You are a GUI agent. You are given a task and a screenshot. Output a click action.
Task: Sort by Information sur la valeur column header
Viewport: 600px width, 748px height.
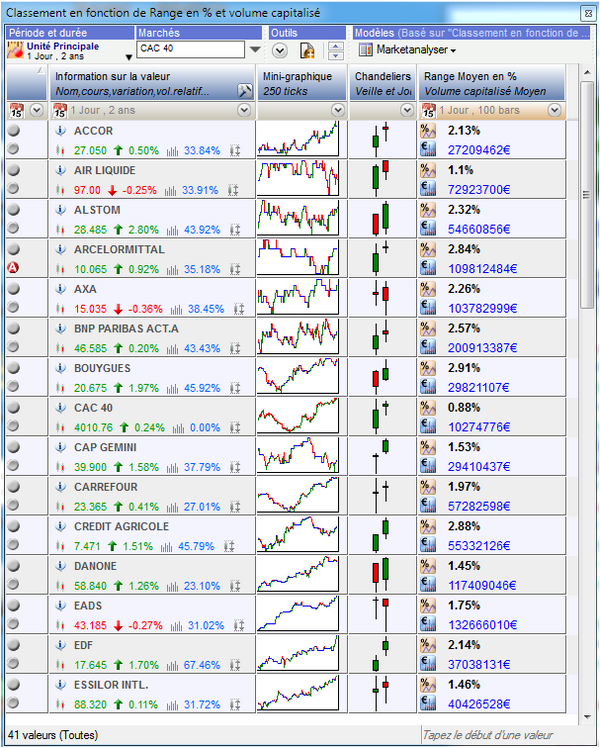click(x=153, y=83)
